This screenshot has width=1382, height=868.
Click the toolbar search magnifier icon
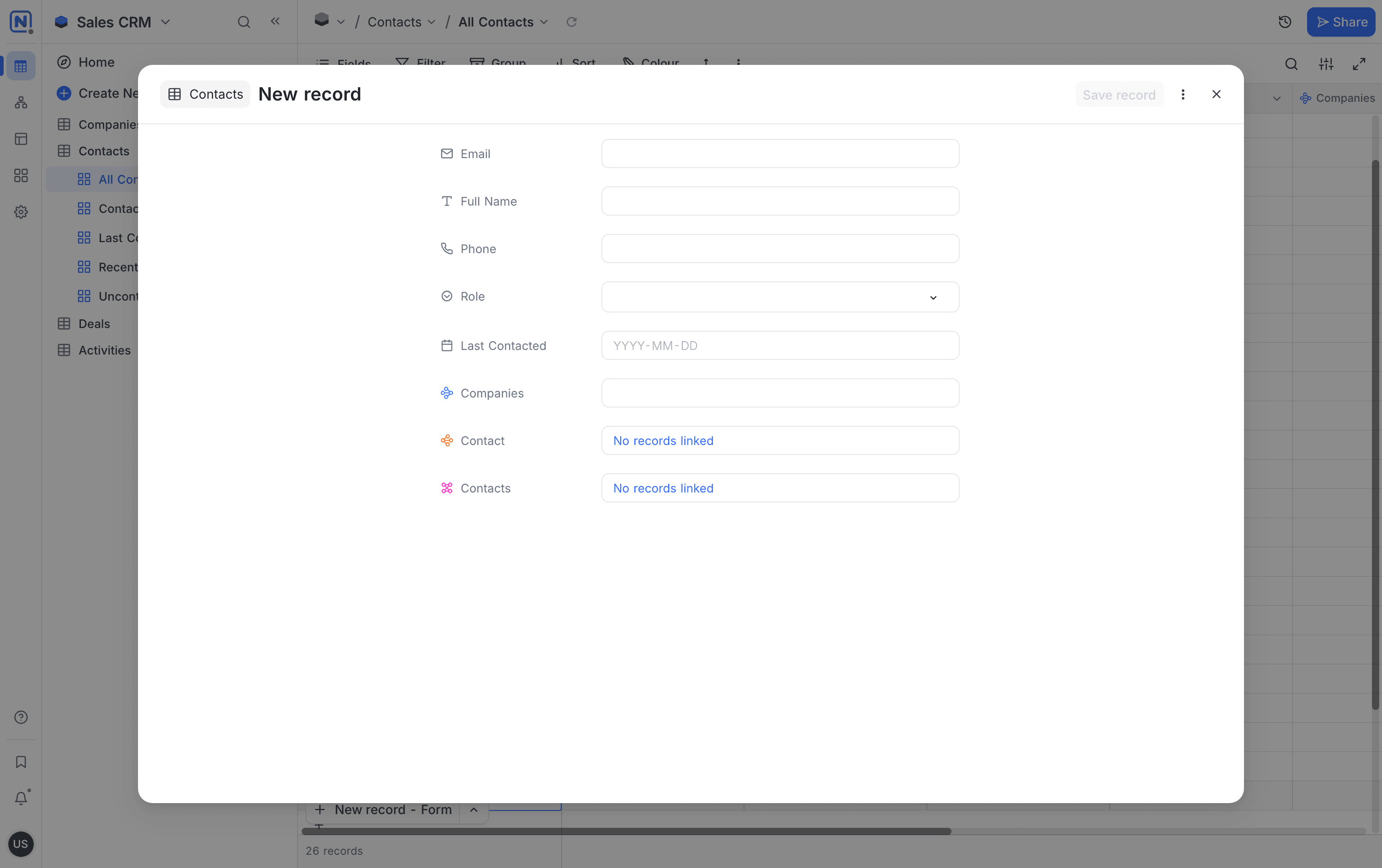tap(1291, 64)
